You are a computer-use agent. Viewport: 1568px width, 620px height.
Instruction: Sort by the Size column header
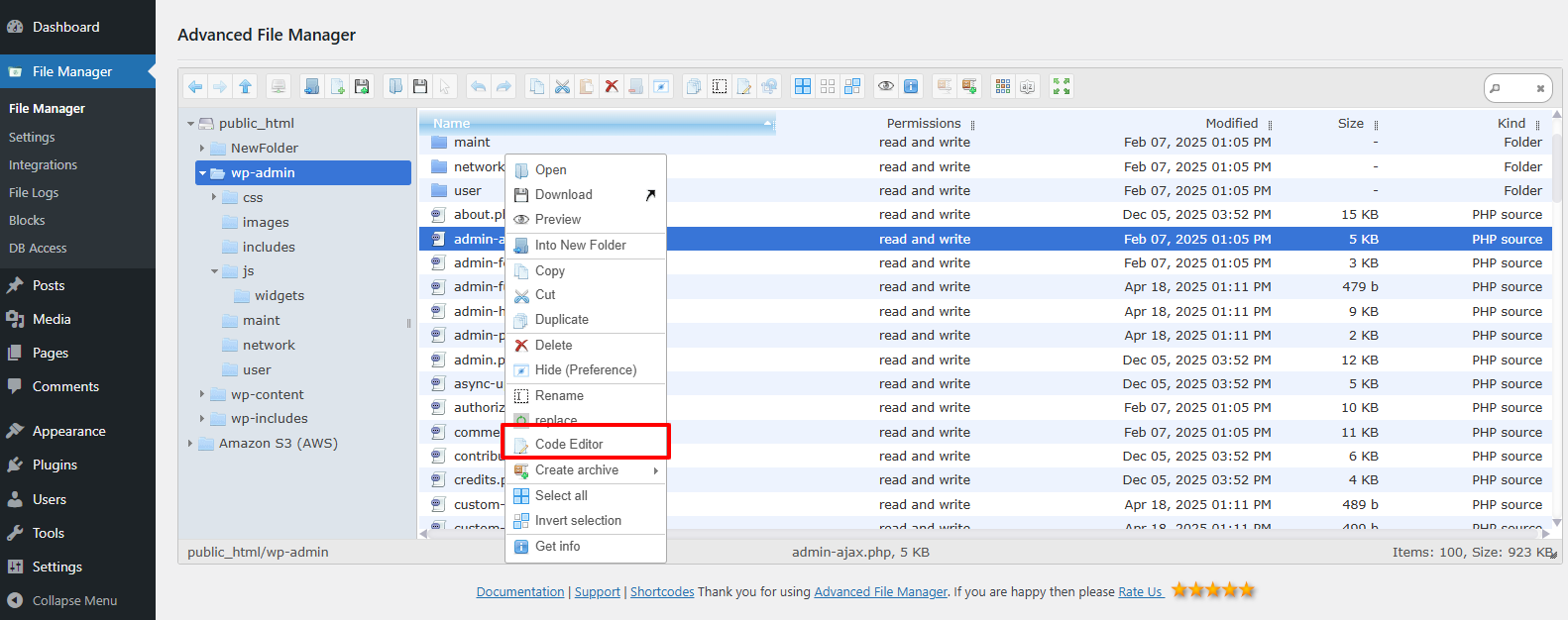[1351, 124]
